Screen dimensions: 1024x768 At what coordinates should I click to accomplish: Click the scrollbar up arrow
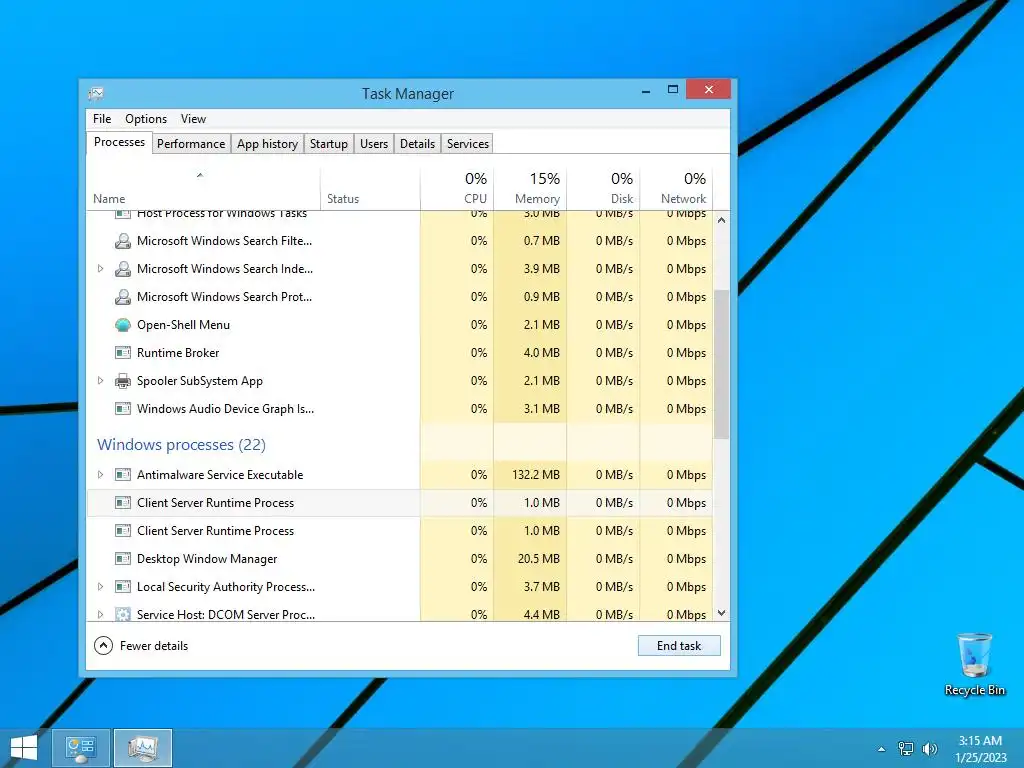click(x=721, y=220)
